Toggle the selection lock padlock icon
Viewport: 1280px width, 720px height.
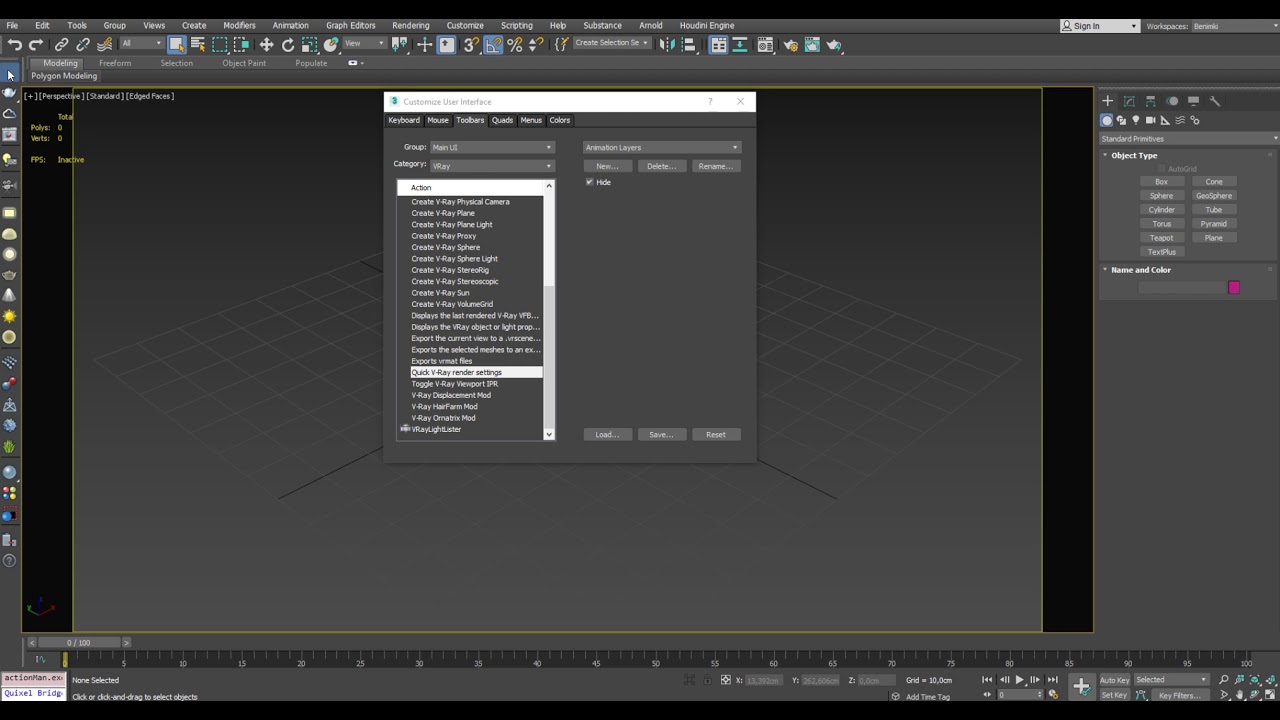pyautogui.click(x=707, y=680)
